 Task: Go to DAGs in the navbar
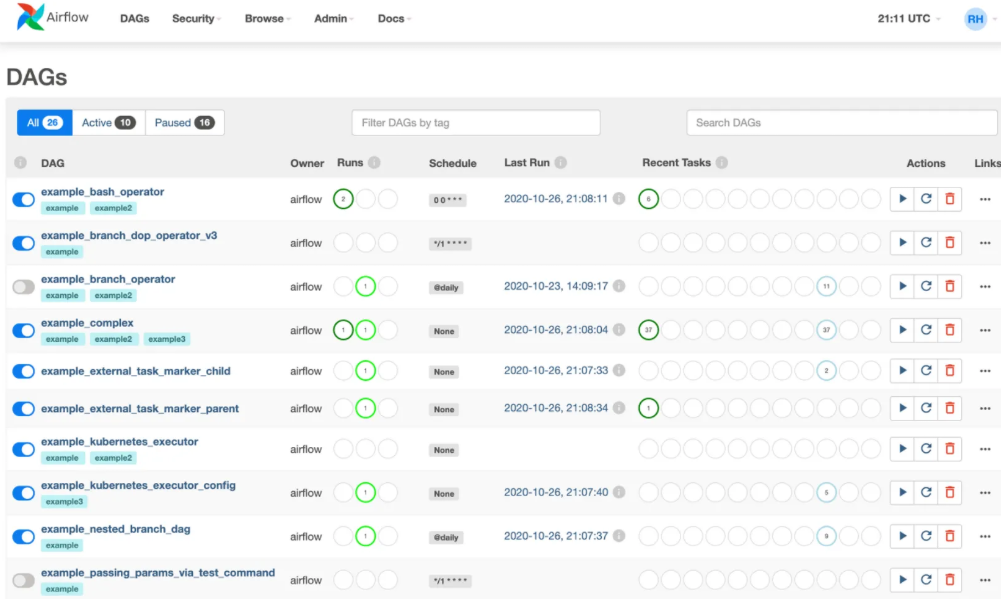[x=135, y=19]
